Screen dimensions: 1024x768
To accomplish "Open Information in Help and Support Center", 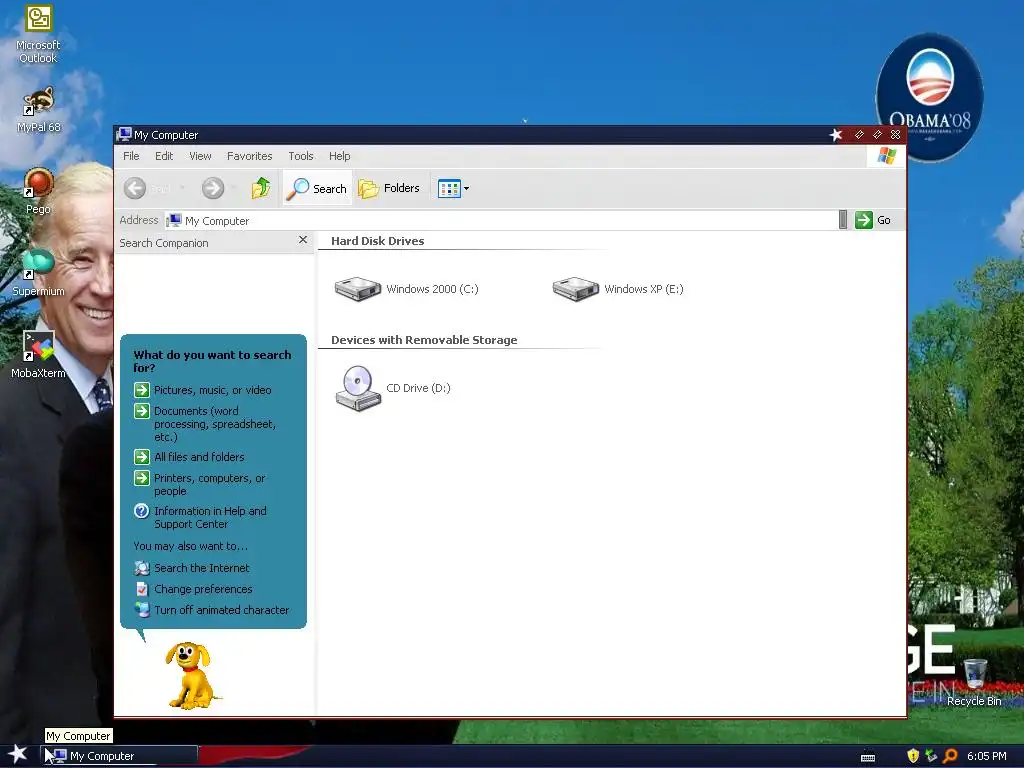I will 200,517.
